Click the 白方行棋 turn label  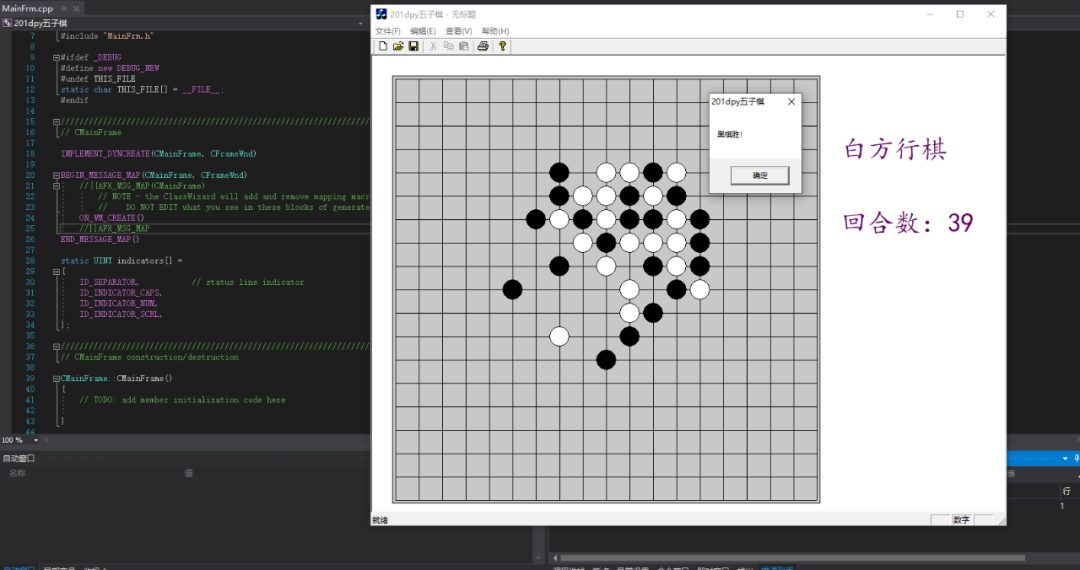[895, 149]
